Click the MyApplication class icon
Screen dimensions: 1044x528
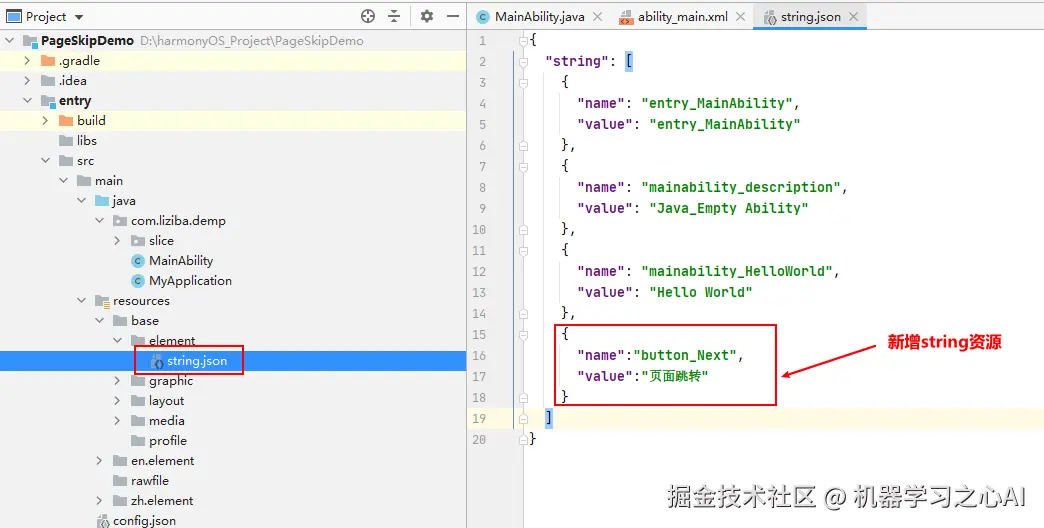point(138,281)
